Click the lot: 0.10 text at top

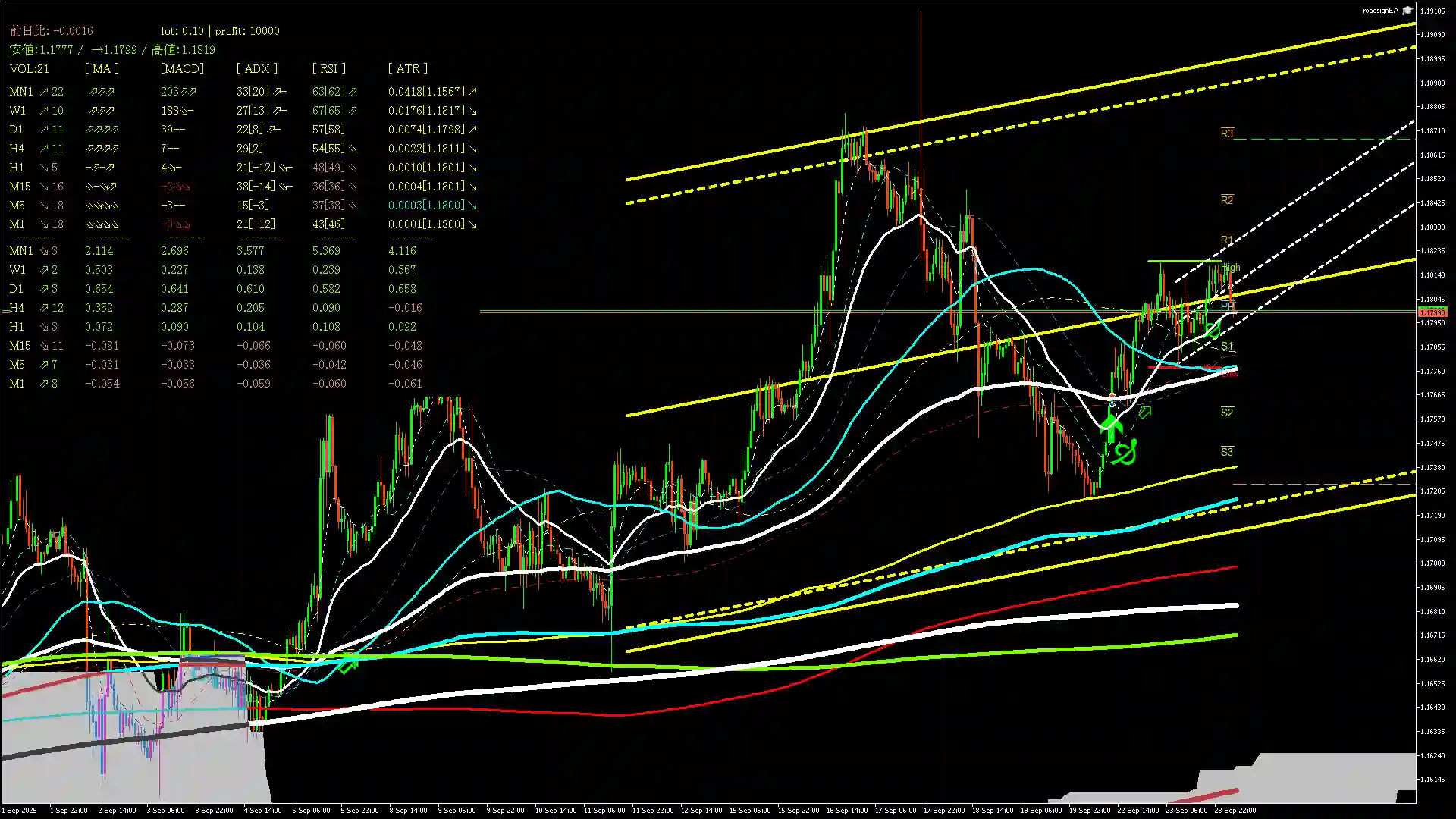182,31
